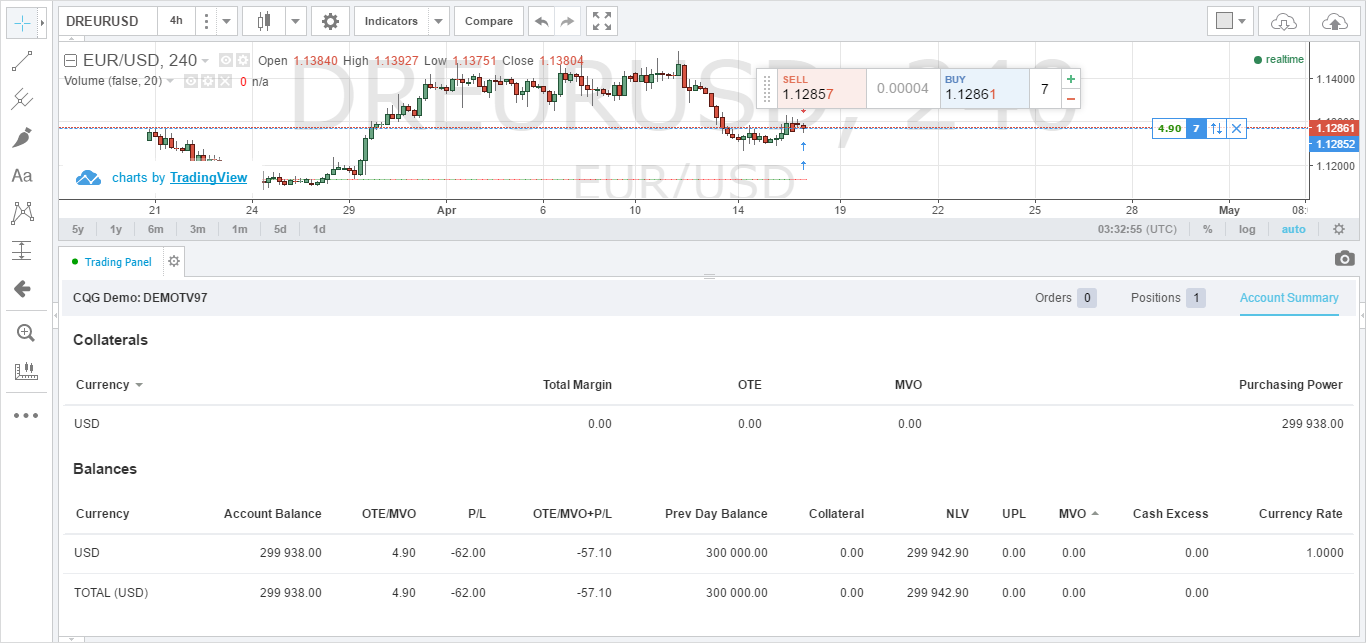Toggle percent scale mode

pyautogui.click(x=1208, y=229)
